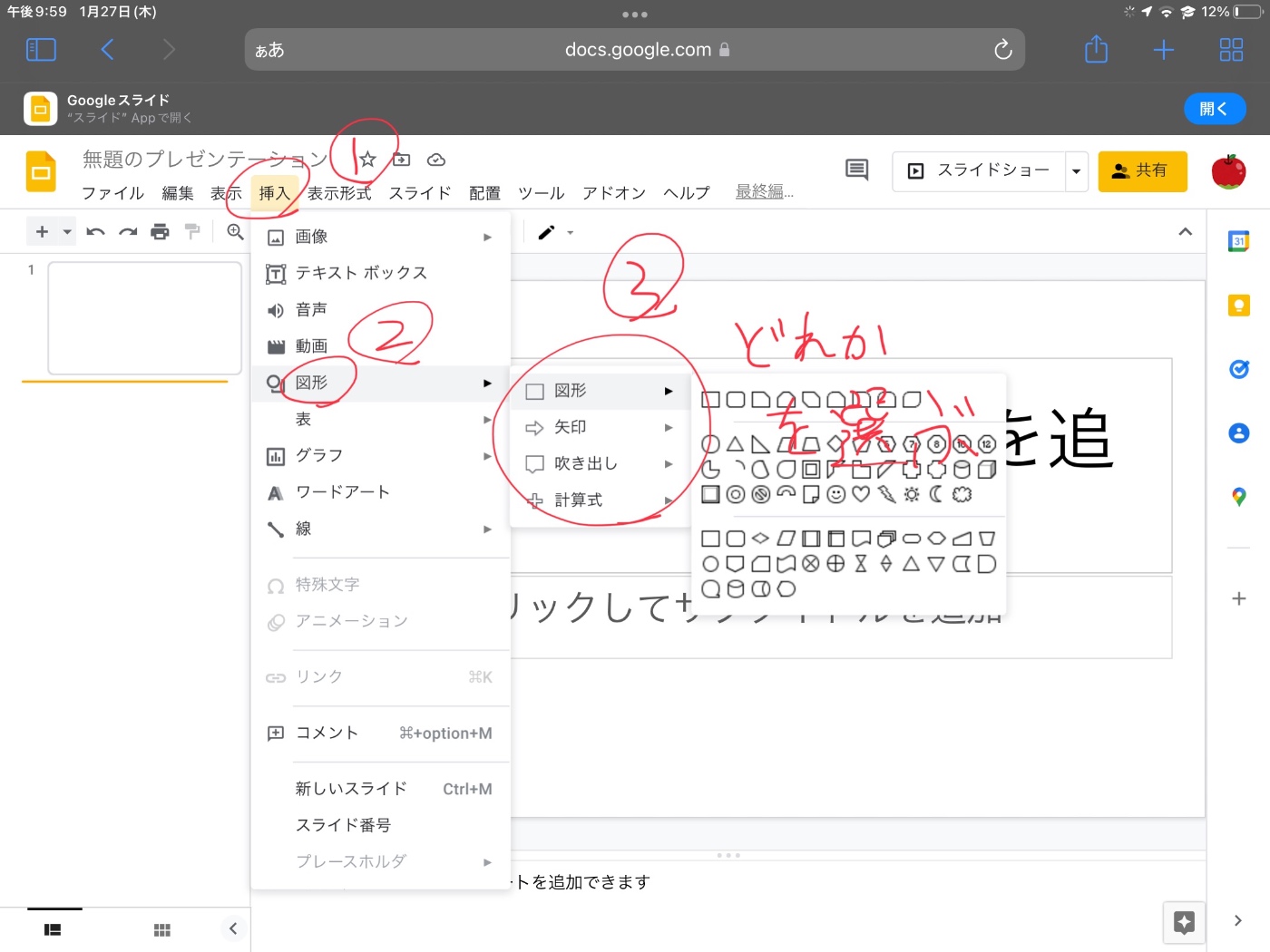Open the スライド menu
The height and width of the screenshot is (952, 1270).
coord(420,193)
